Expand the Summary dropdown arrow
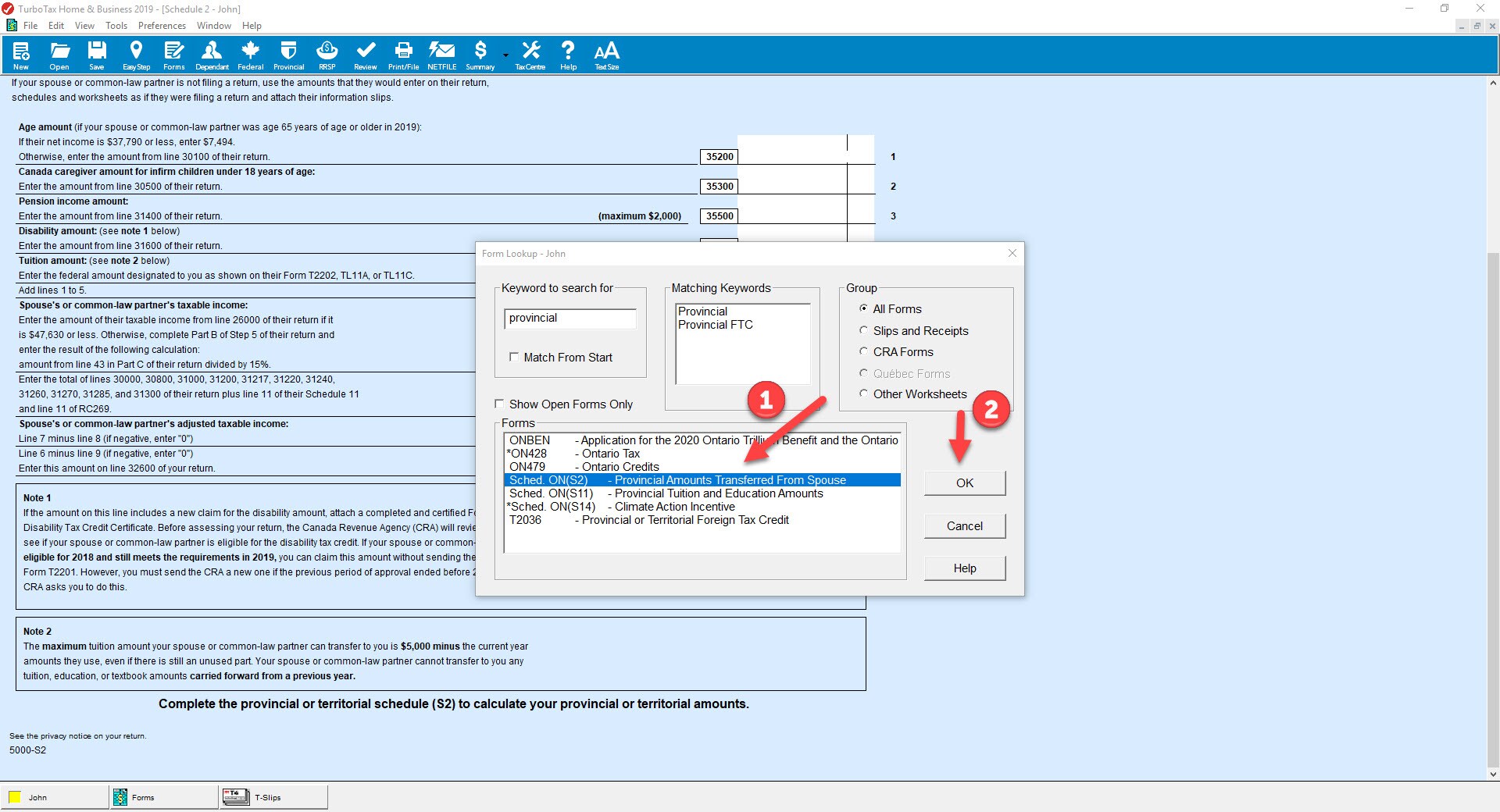The height and width of the screenshot is (812, 1500). 505,55
